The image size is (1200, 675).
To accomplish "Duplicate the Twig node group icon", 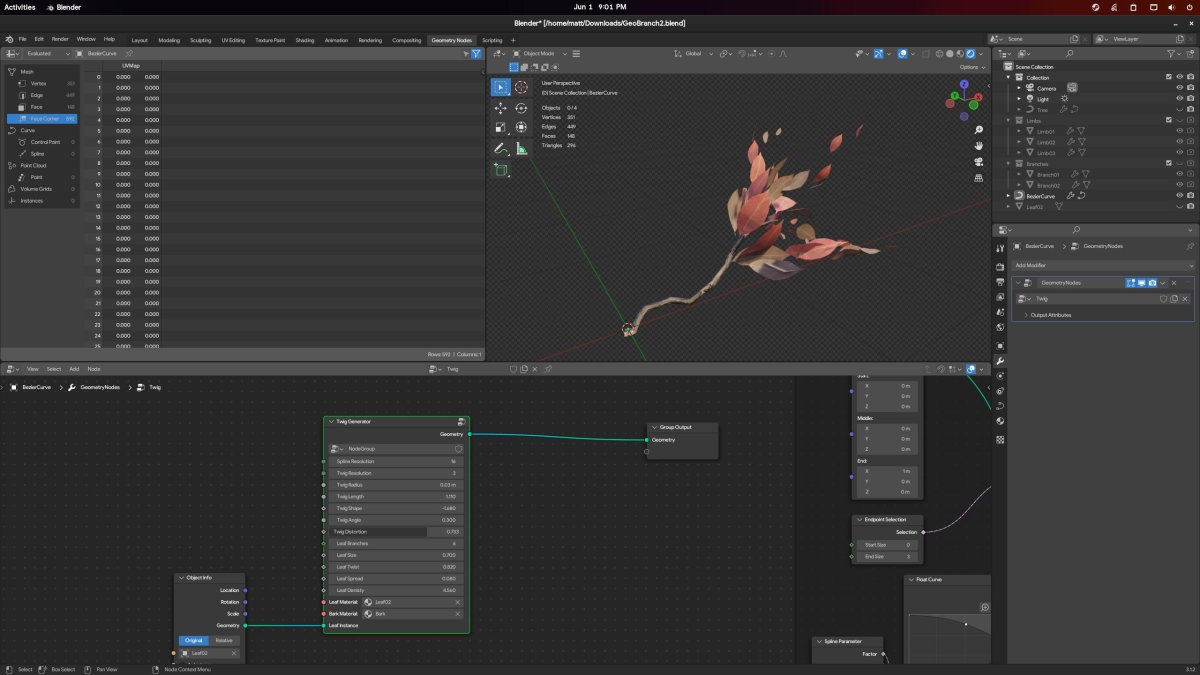I will coord(1174,299).
